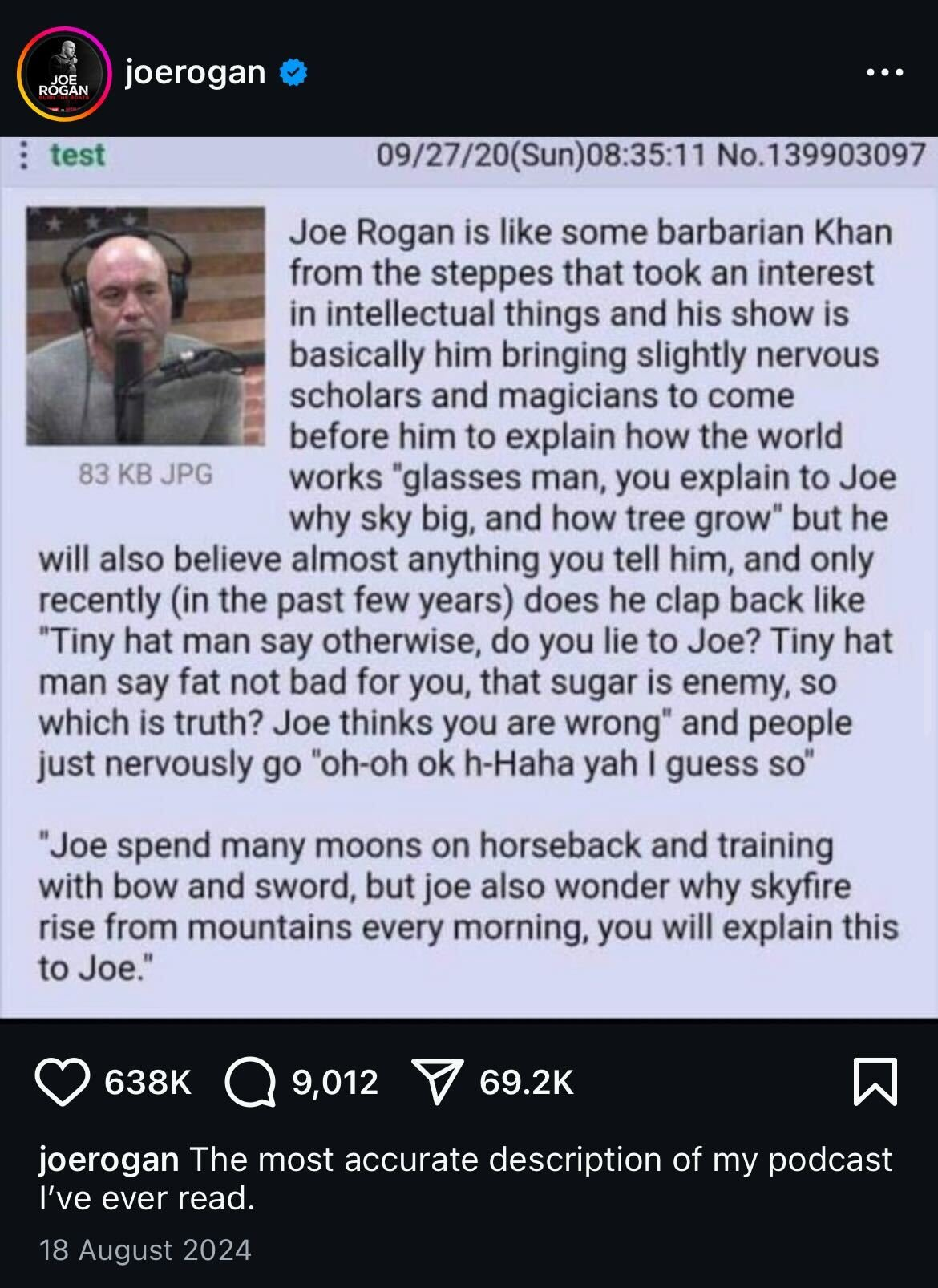Click the 69.2K shares count
Screen dimensions: 938x1288
click(x=527, y=1083)
